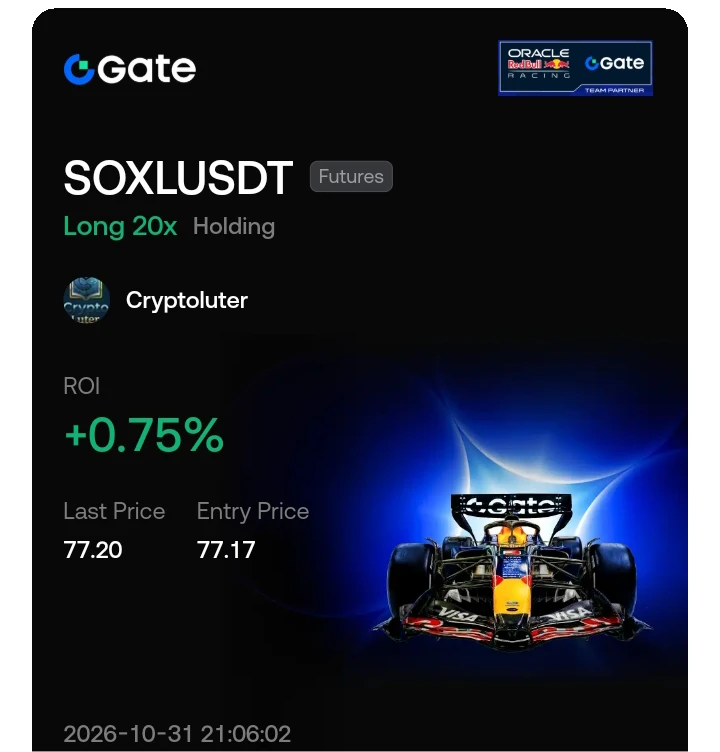Click the Entry Price value 77.17
Image resolution: width=720 pixels, height=752 pixels.
click(226, 550)
